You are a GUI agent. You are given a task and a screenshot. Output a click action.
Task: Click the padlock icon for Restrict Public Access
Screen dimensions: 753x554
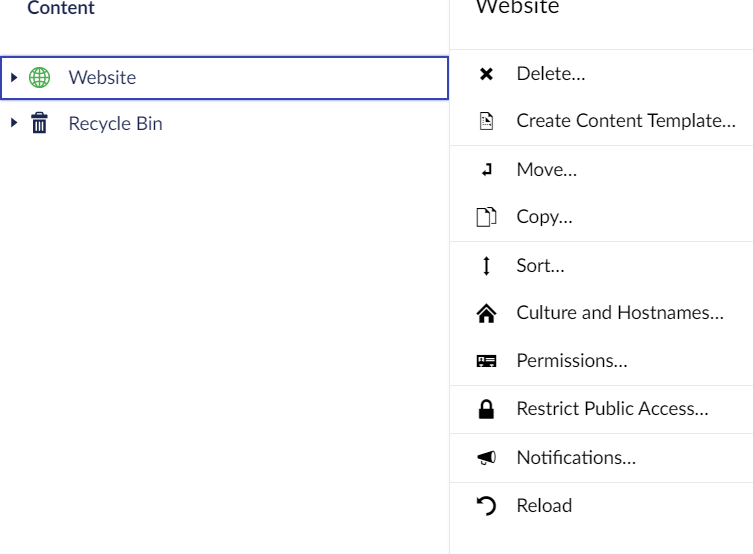point(486,409)
